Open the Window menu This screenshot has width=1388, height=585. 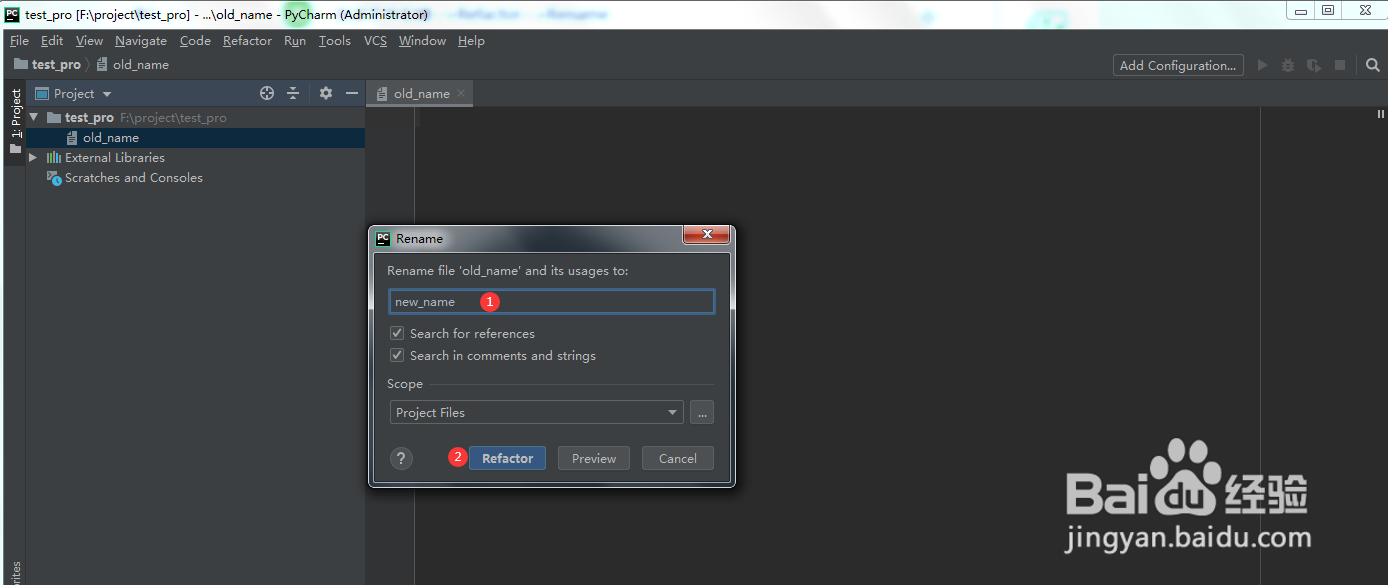pos(422,41)
